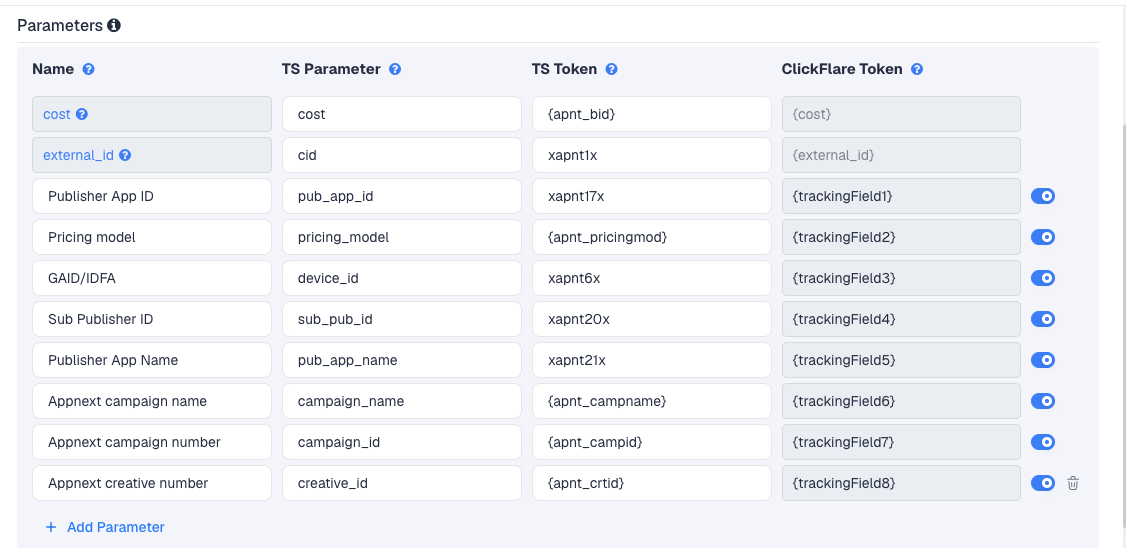Toggle the Publisher App ID parameter switch
This screenshot has width=1126, height=548.
(x=1043, y=196)
